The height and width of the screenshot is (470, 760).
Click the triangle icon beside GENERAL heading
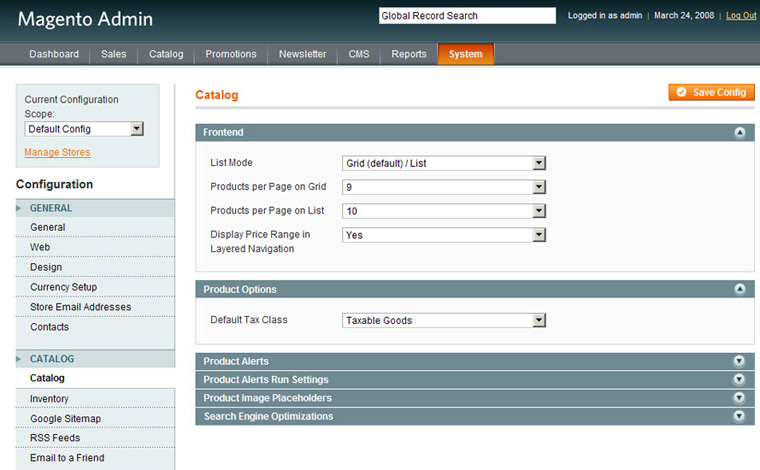coord(19,208)
